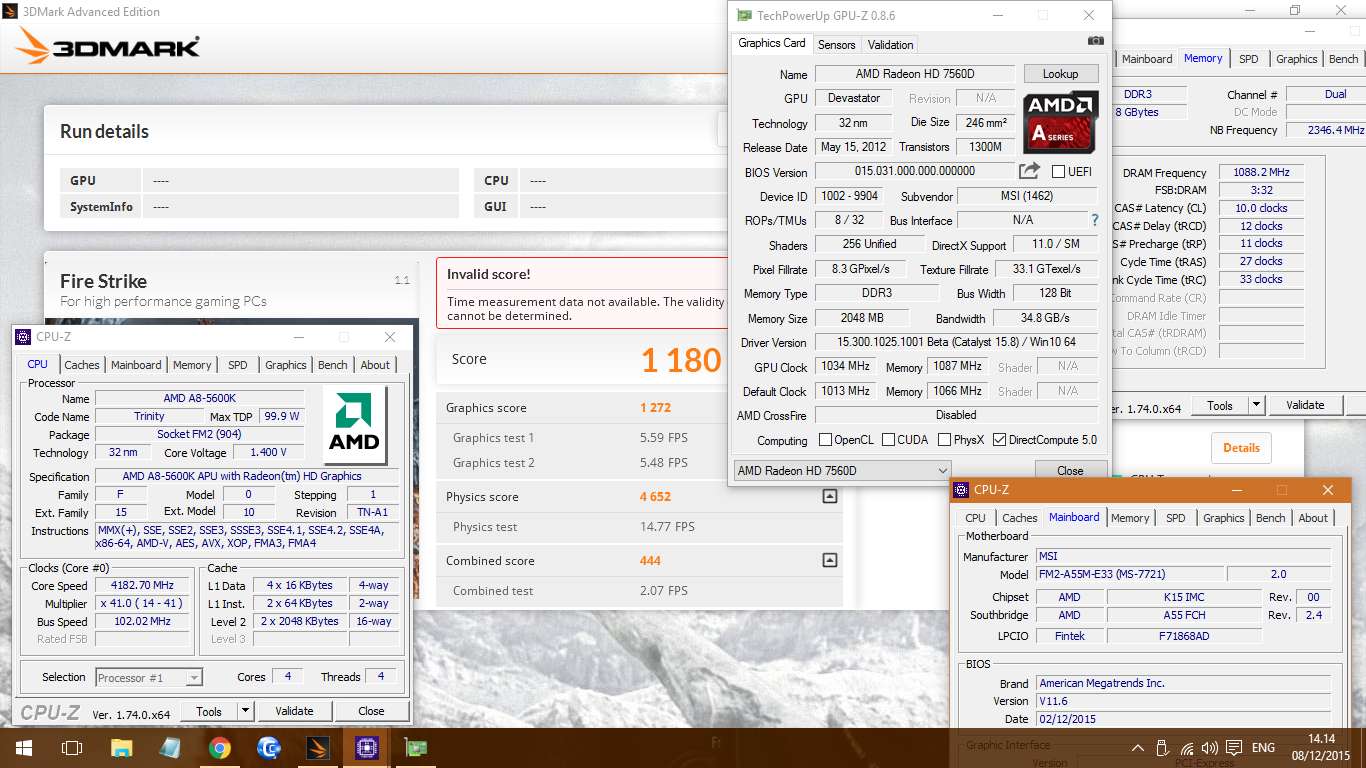This screenshot has height=768, width=1366.
Task: Click the Graphics score value 1 272
Action: pos(656,408)
